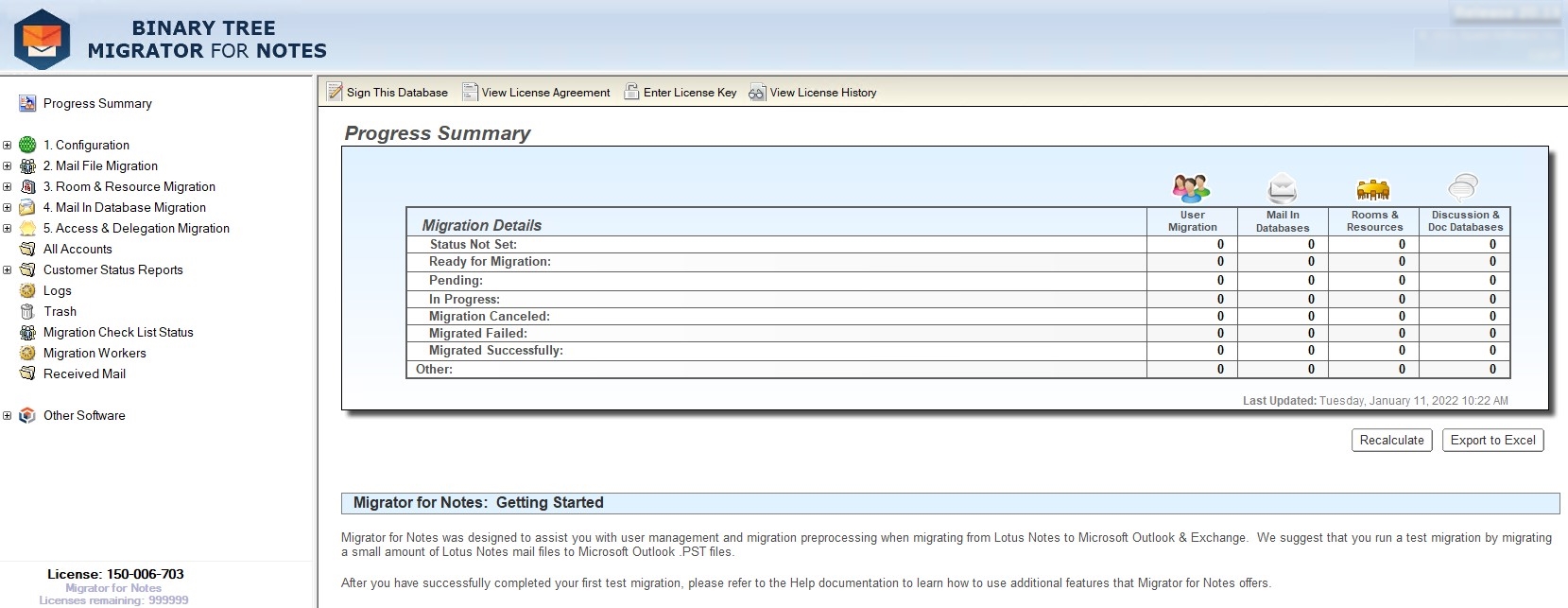
Task: Click the Recalculate button
Action: click(x=1391, y=440)
